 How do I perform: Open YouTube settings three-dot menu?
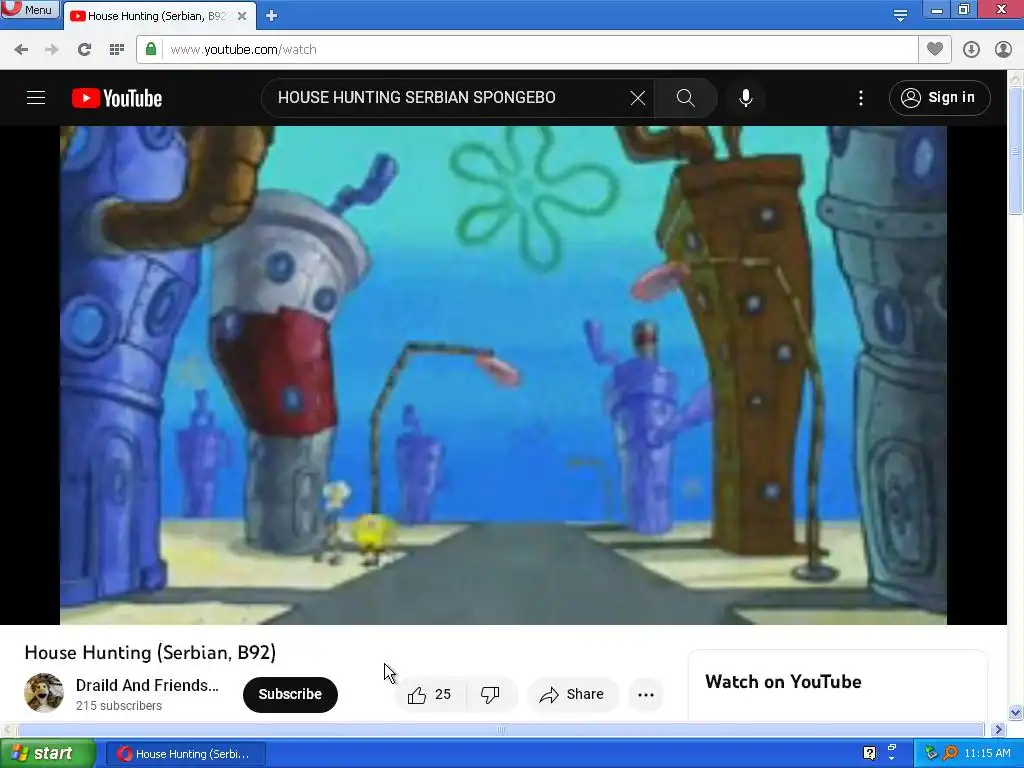861,98
